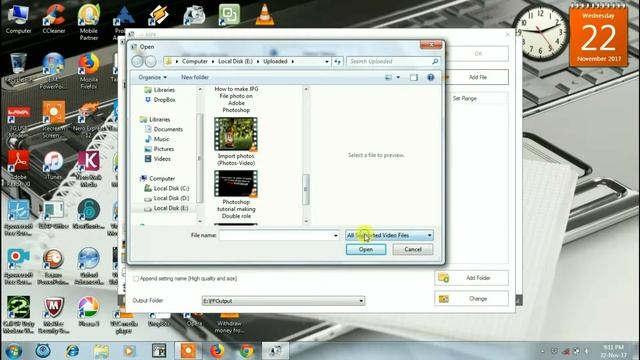Click the search magnifier icon in the dialog
640x360 pixels.
point(435,61)
